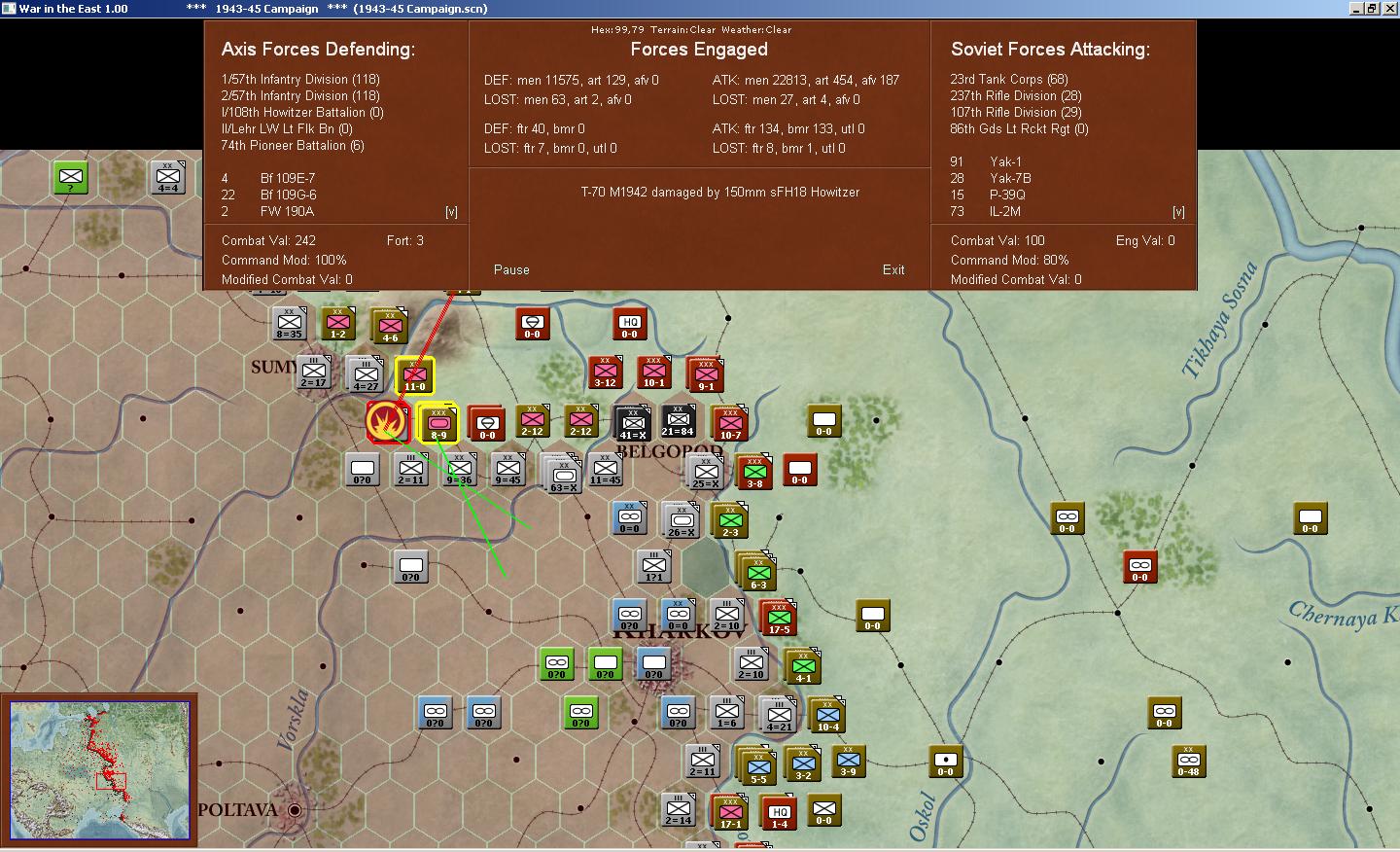Select the gray 63=X panzer stack

pyautogui.click(x=562, y=473)
